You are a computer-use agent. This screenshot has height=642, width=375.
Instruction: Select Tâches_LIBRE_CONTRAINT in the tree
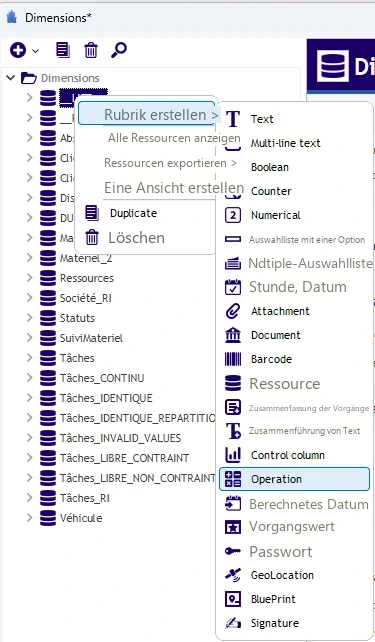(124, 458)
